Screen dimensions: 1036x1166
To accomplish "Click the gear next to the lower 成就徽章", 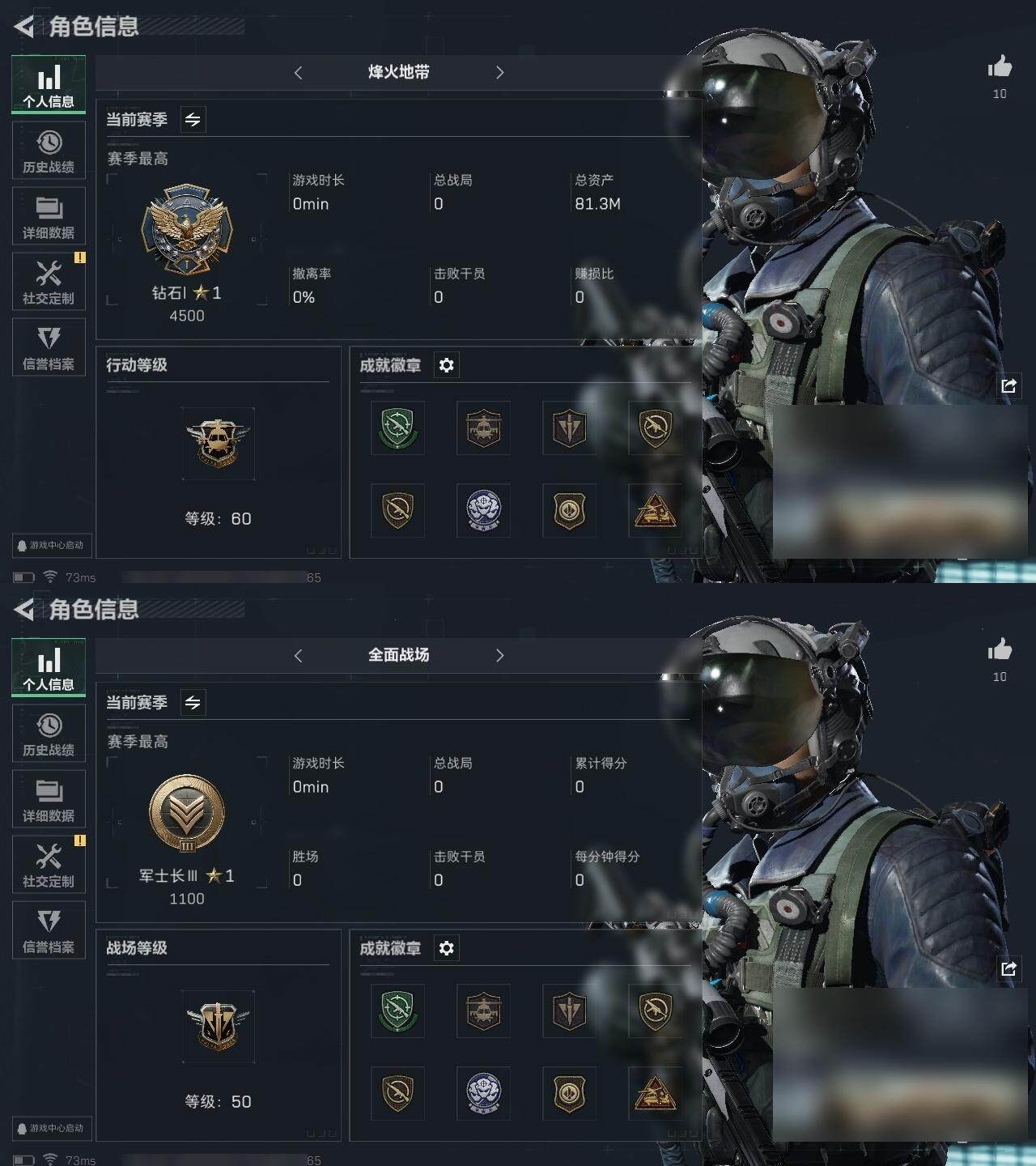I will 446,948.
